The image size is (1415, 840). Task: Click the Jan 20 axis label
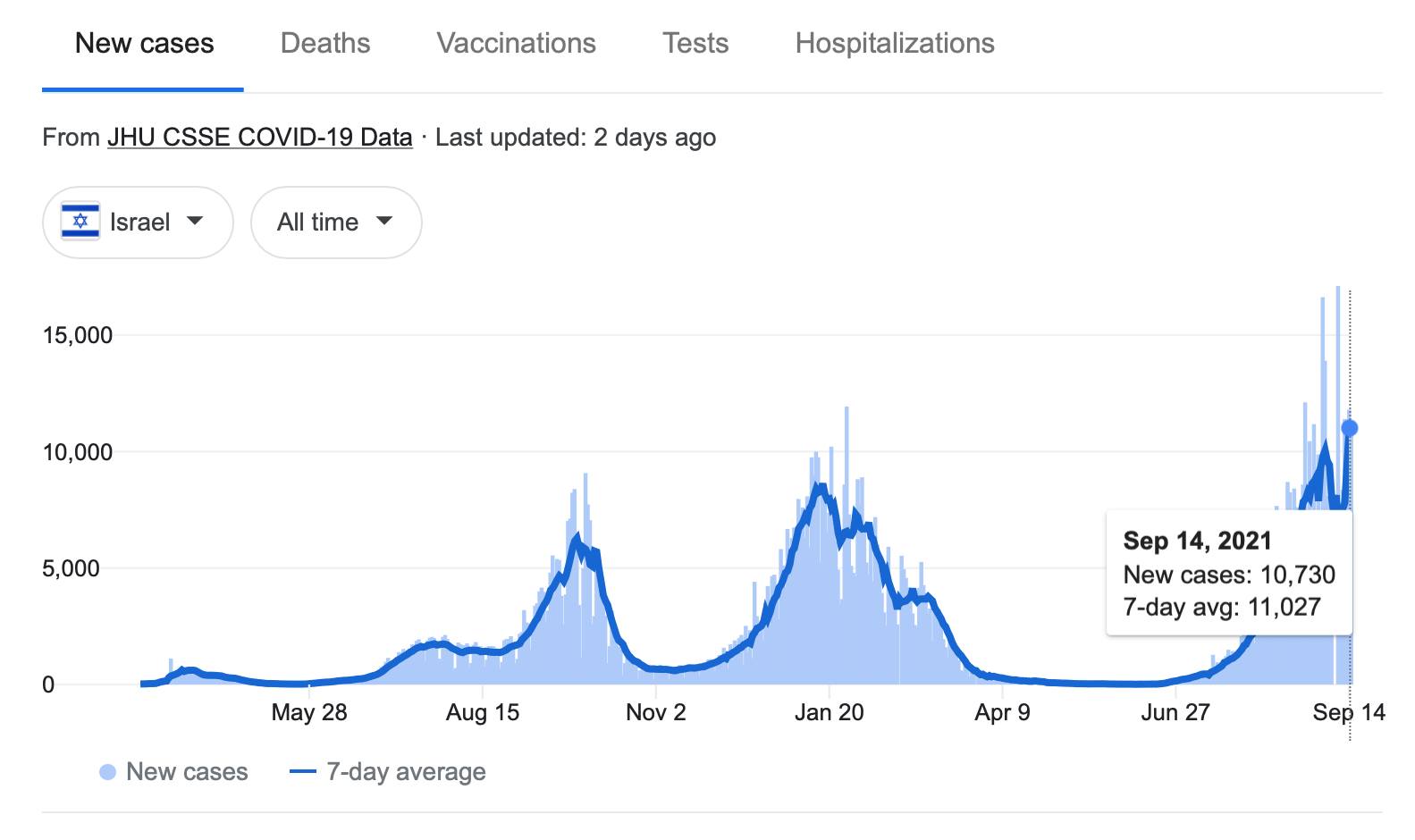click(x=829, y=712)
